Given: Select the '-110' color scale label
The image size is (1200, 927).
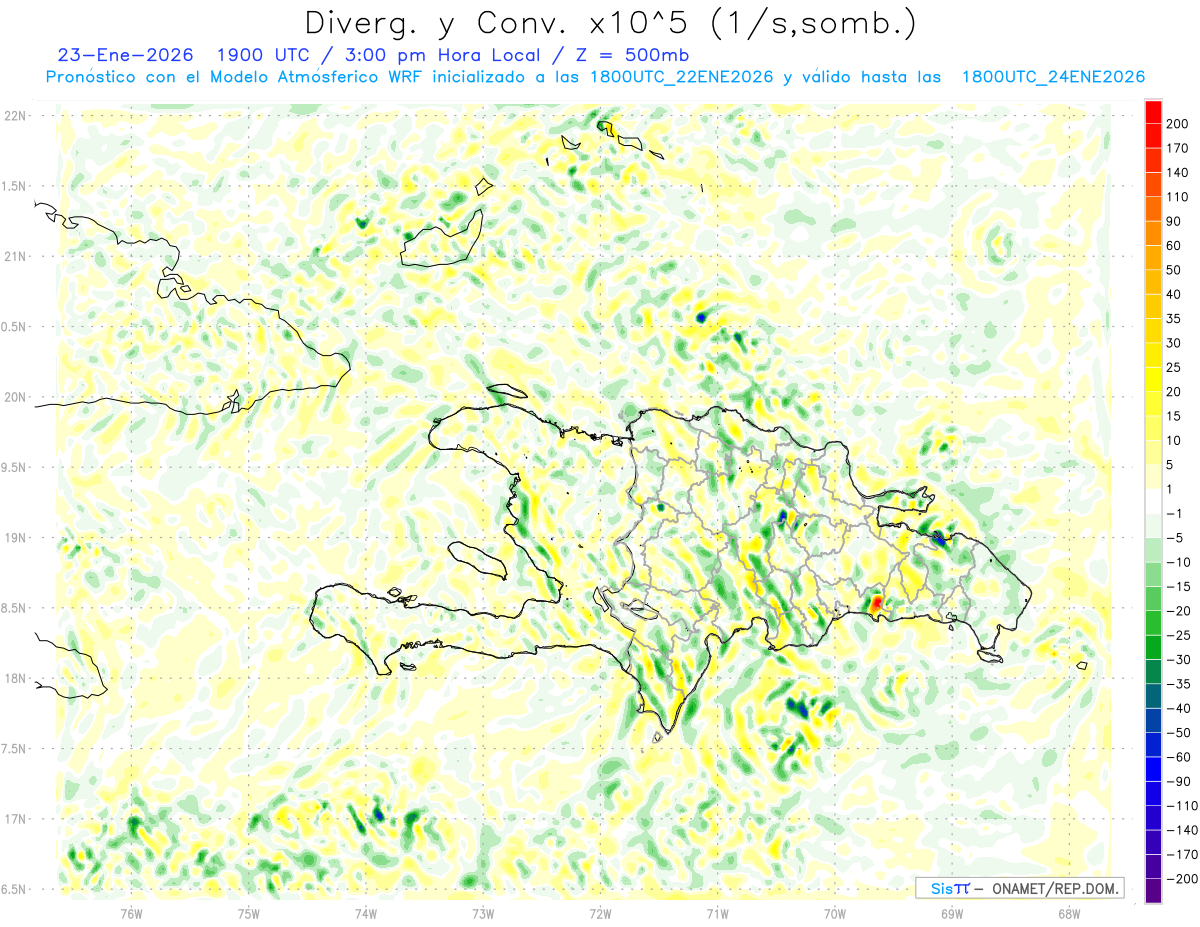Looking at the screenshot, I should 1181,806.
